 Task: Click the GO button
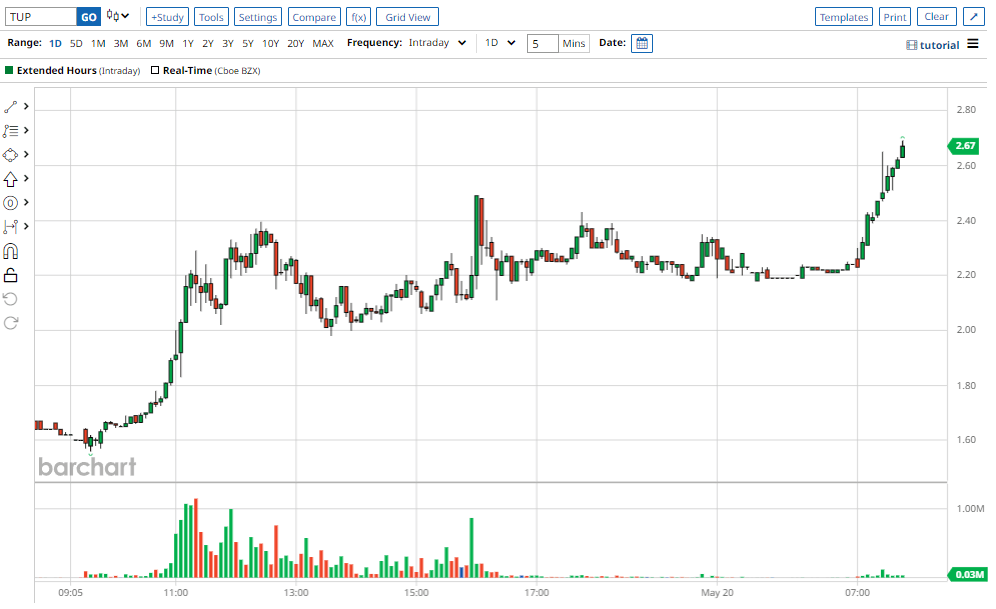[x=89, y=17]
